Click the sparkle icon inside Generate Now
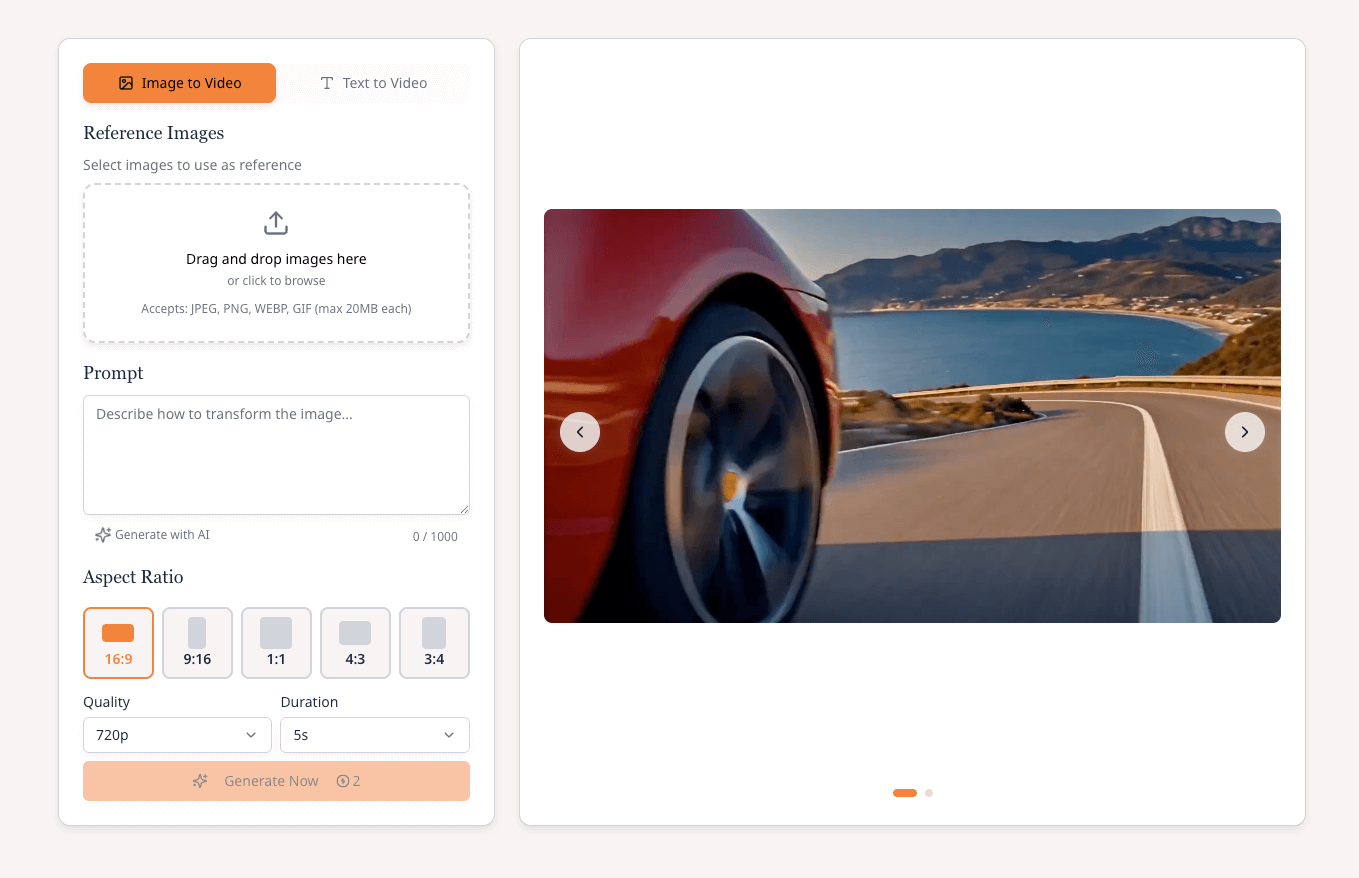Viewport: 1359px width, 878px height. (201, 780)
